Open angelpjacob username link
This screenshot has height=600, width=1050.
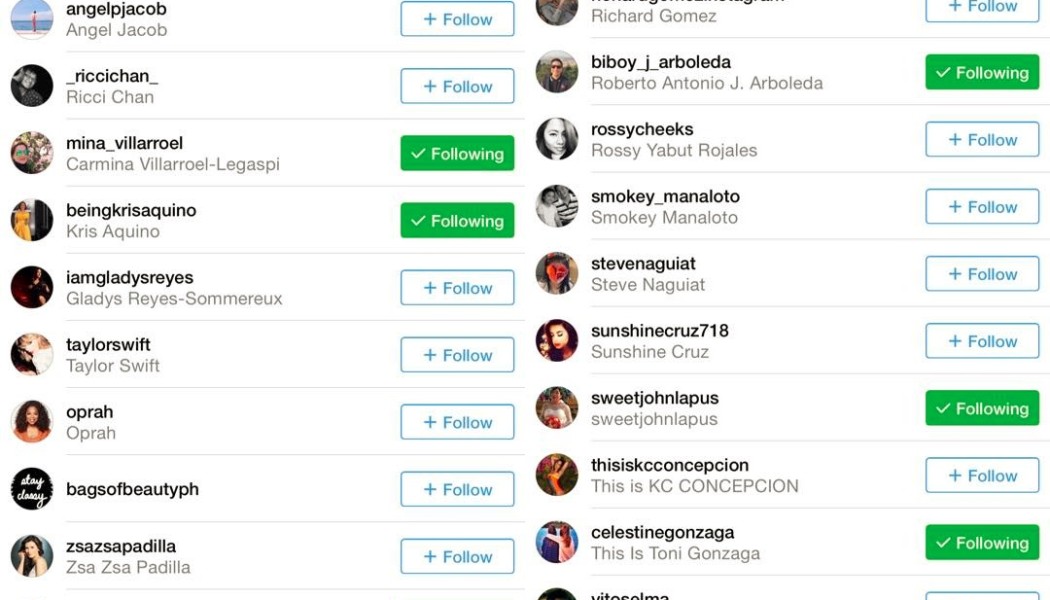coord(117,9)
